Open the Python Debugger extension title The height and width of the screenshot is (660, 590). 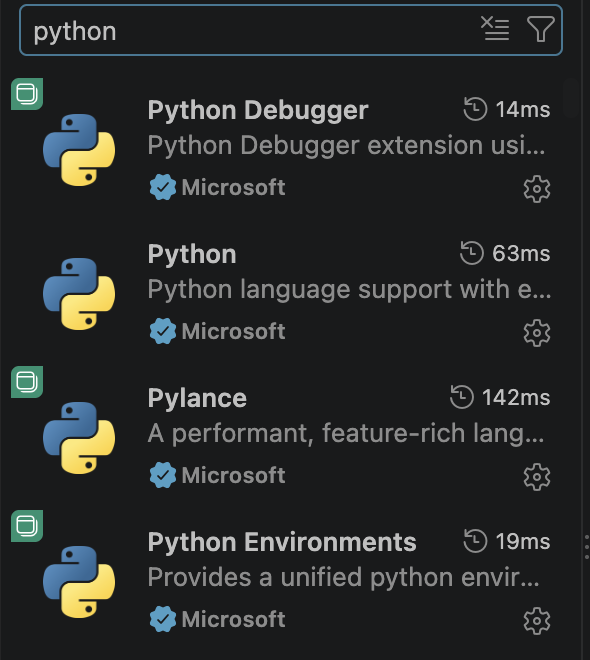(258, 111)
